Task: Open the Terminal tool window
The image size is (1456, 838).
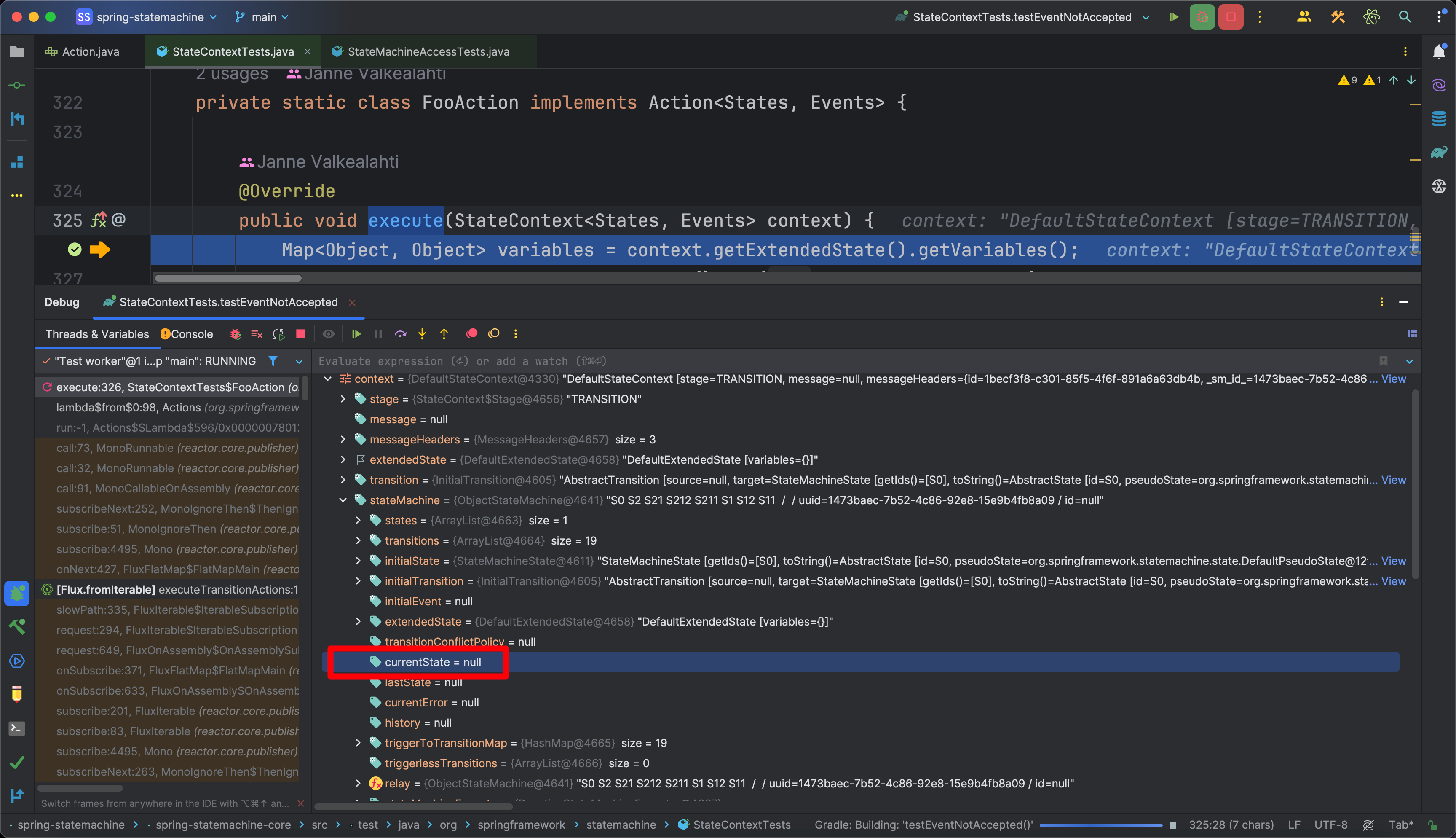Action: pyautogui.click(x=17, y=728)
